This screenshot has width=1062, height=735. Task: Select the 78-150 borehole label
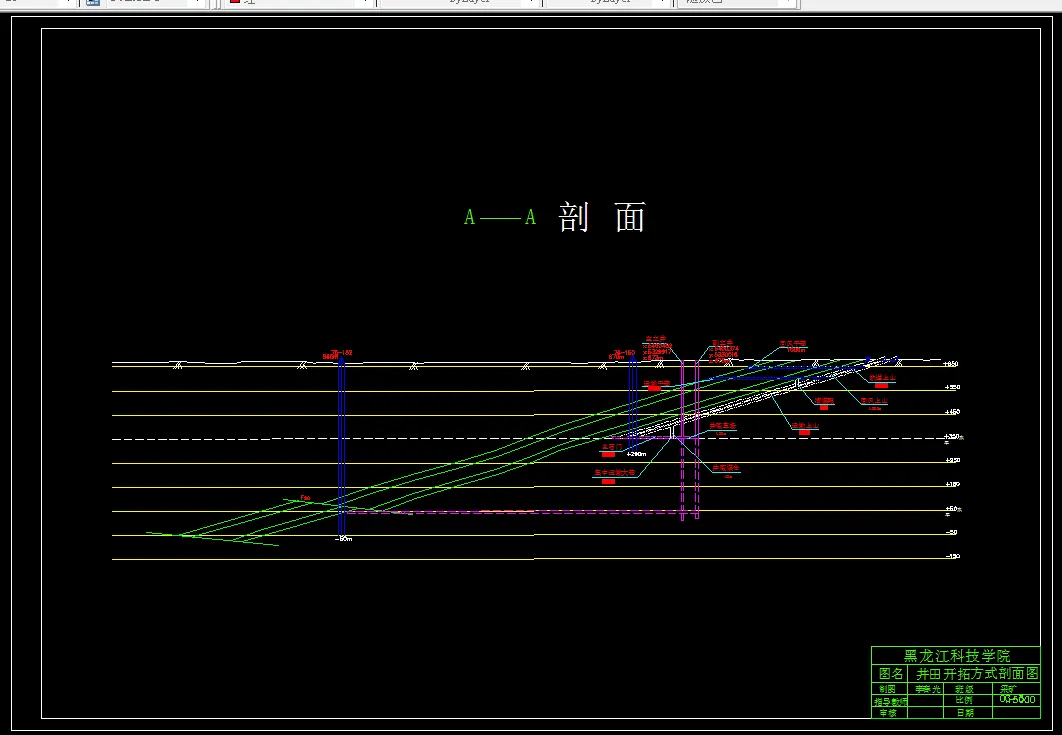pyautogui.click(x=624, y=352)
